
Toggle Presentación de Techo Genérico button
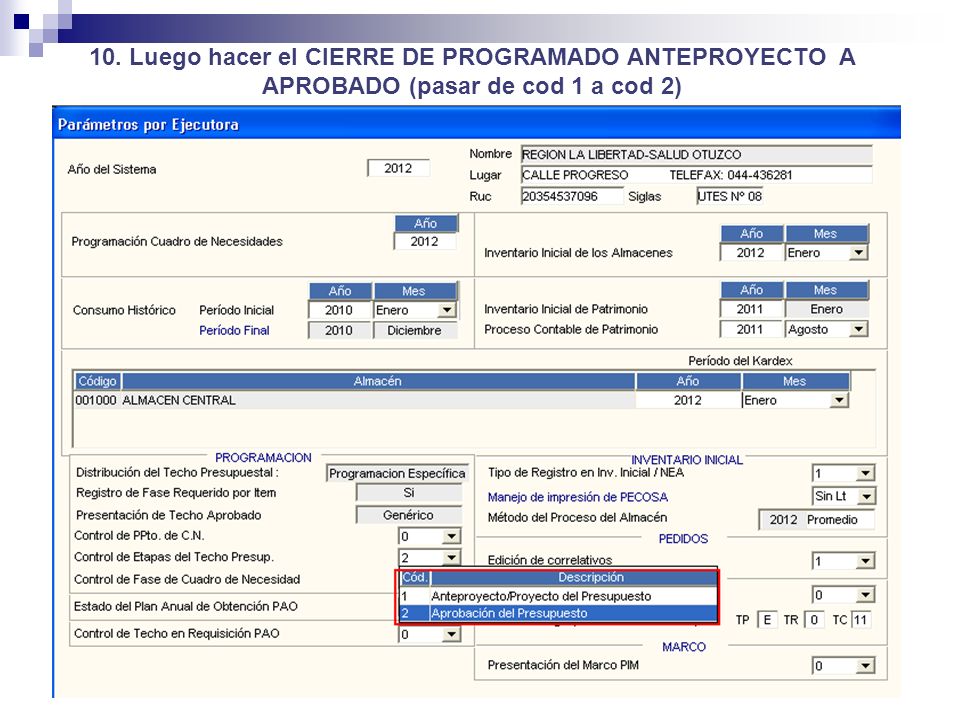[x=409, y=516]
